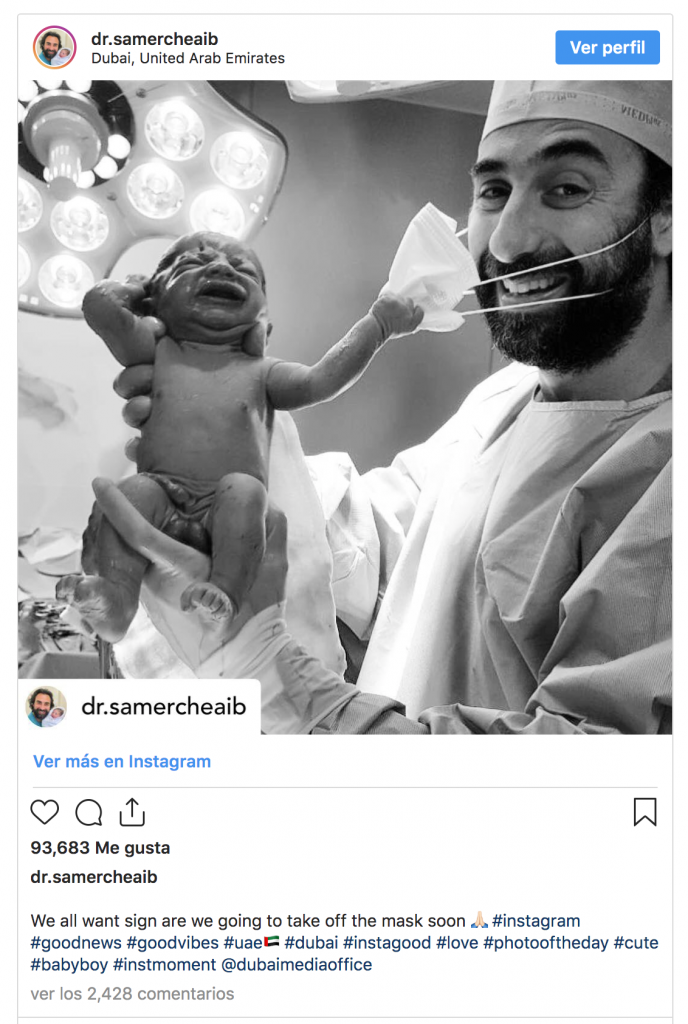Click dr.samercheaib label on photo overlay
The height and width of the screenshot is (1024, 688).
[x=163, y=707]
